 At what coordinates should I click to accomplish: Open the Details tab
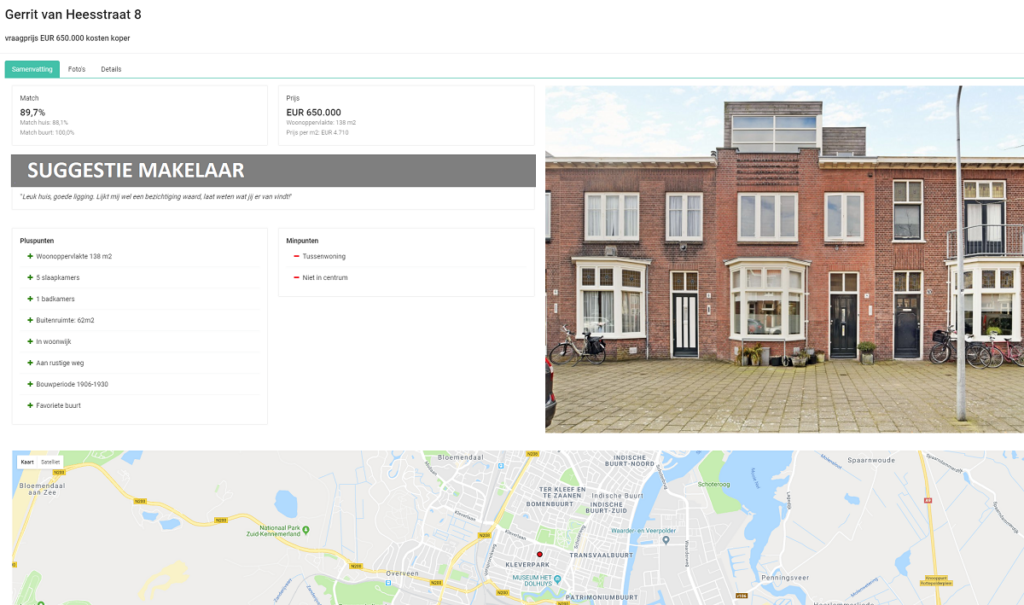coord(111,69)
